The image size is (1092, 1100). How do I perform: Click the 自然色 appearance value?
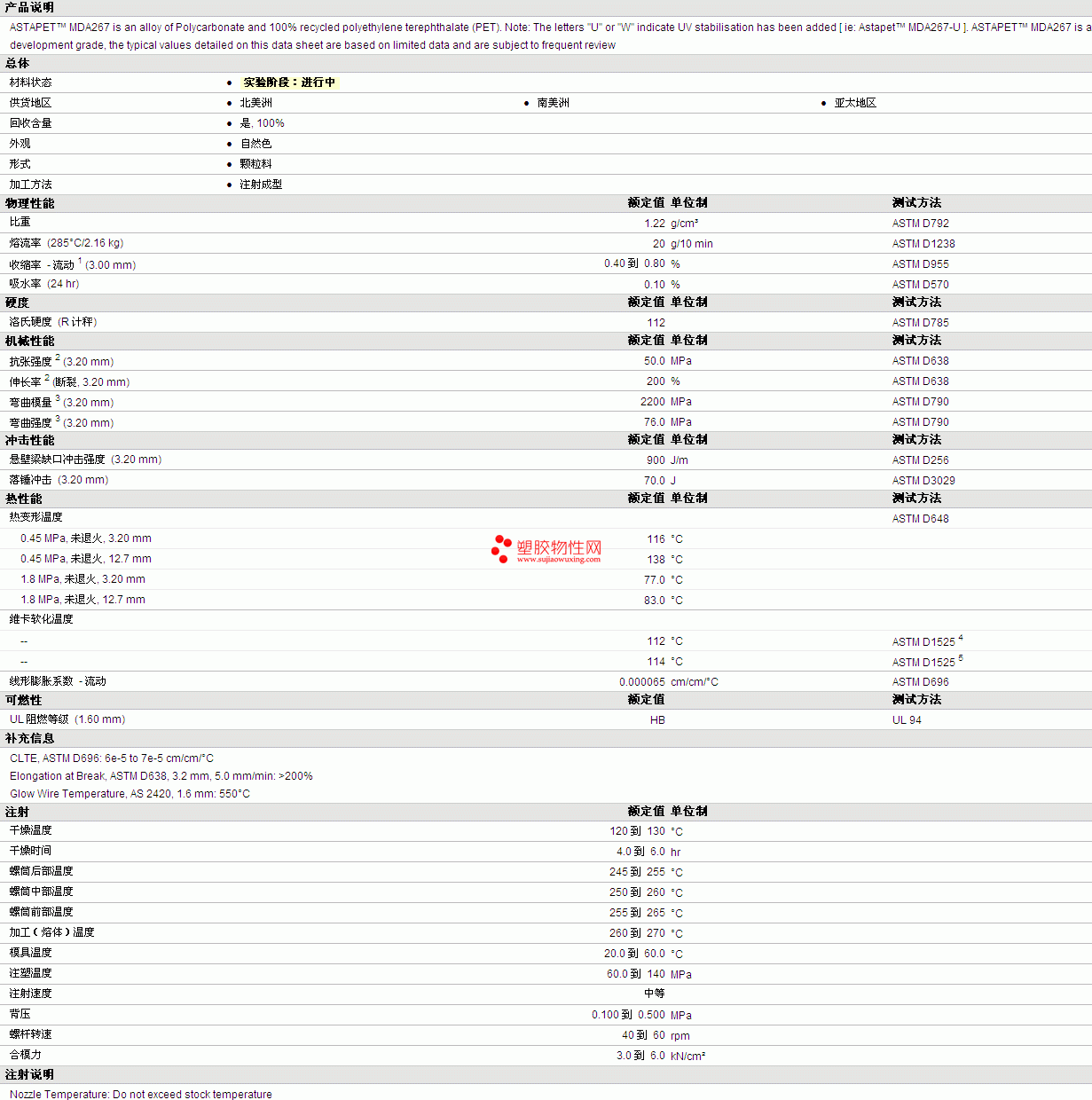pos(255,144)
